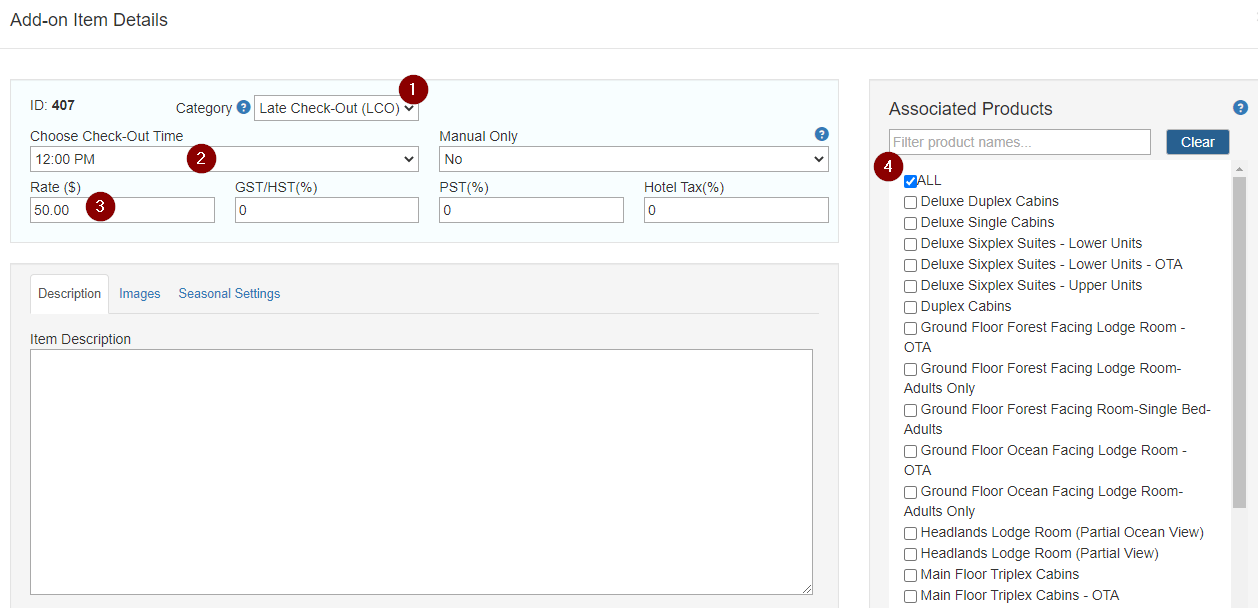Uncheck the ALL checkbox

910,181
